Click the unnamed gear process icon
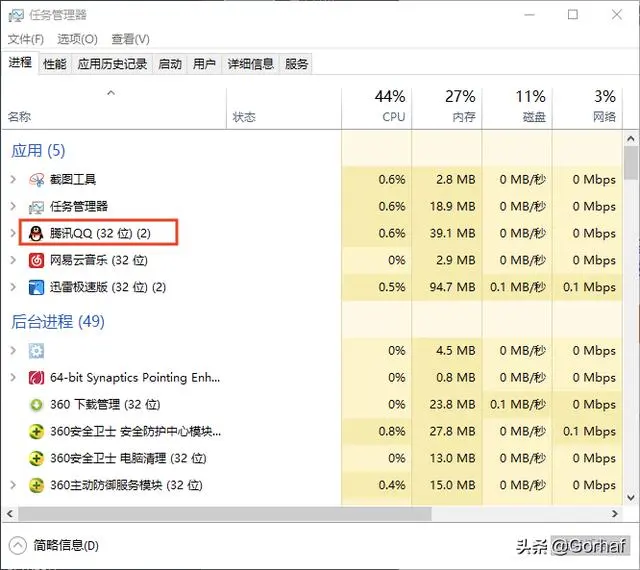Viewport: 640px width, 570px height. click(x=36, y=351)
